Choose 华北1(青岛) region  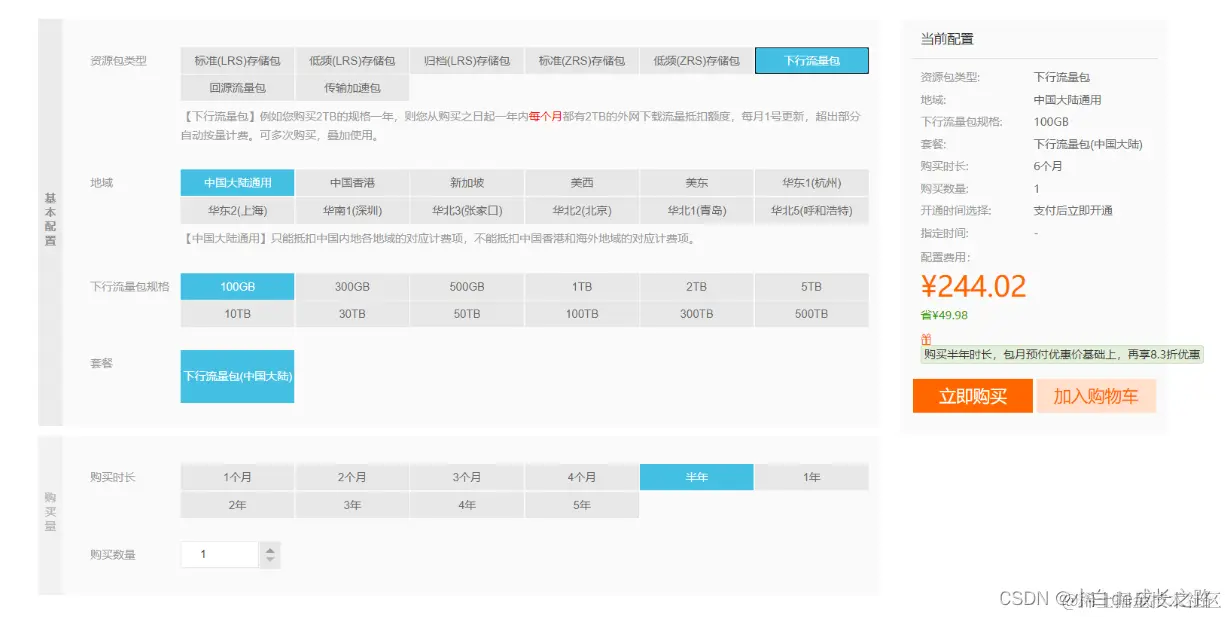coord(697,210)
